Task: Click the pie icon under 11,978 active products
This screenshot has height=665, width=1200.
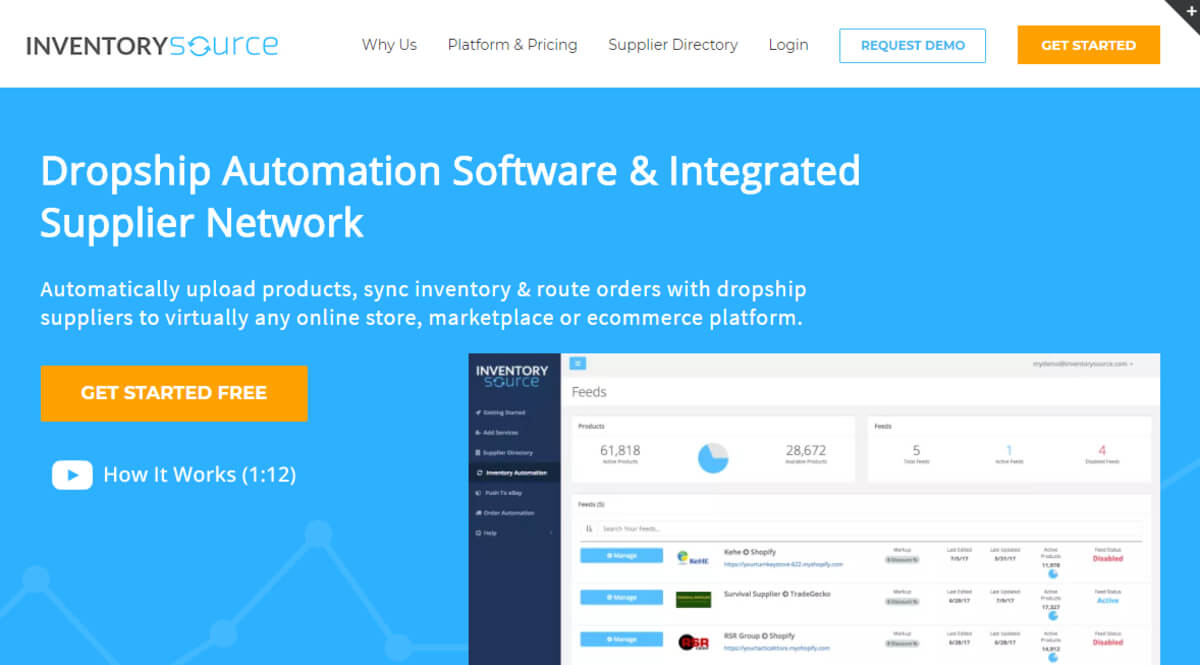Action: pos(1053,574)
